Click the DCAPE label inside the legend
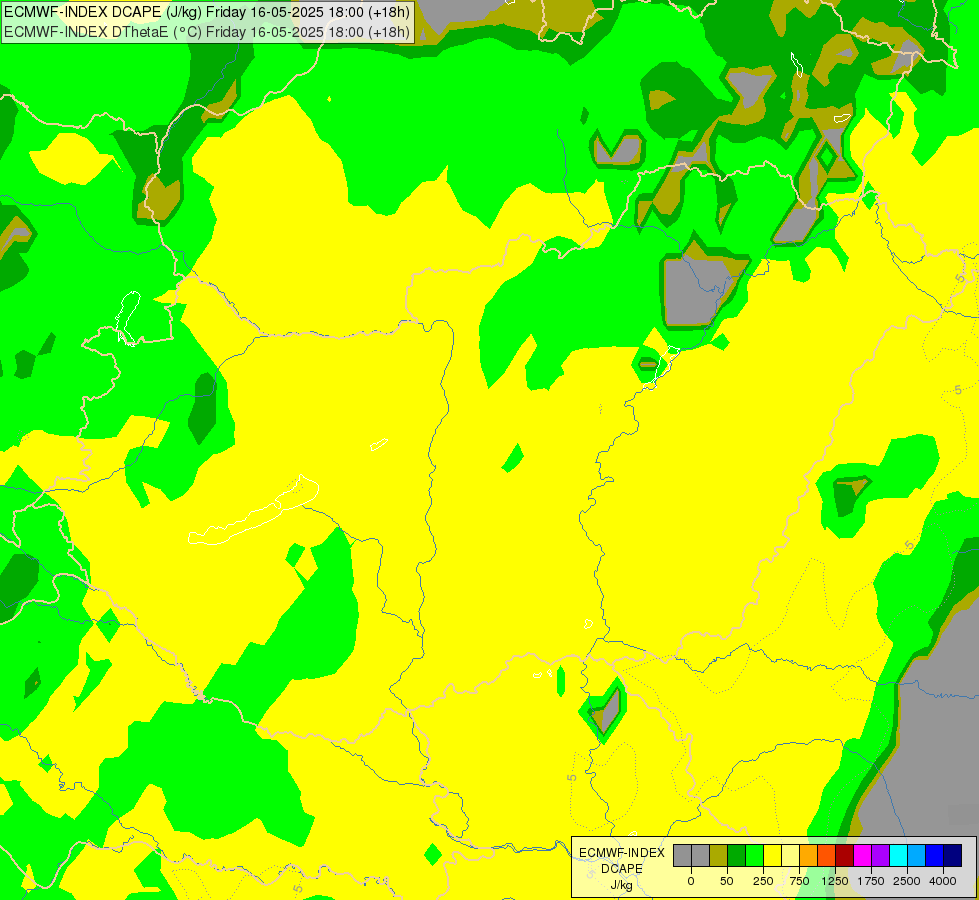This screenshot has width=979, height=900. pos(622,869)
